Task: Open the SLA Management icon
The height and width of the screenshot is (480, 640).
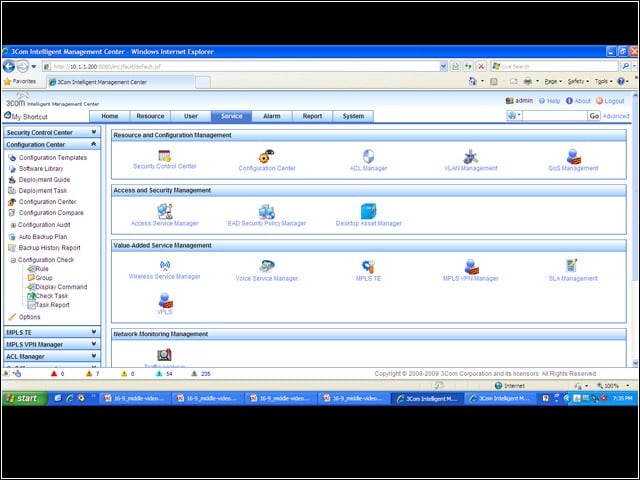Action: click(572, 266)
